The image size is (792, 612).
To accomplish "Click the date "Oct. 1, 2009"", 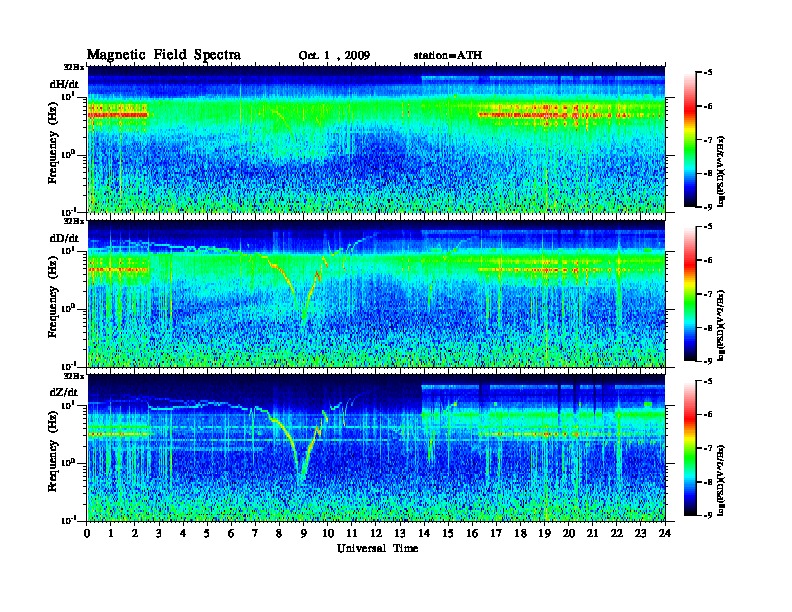I will 334,56.
